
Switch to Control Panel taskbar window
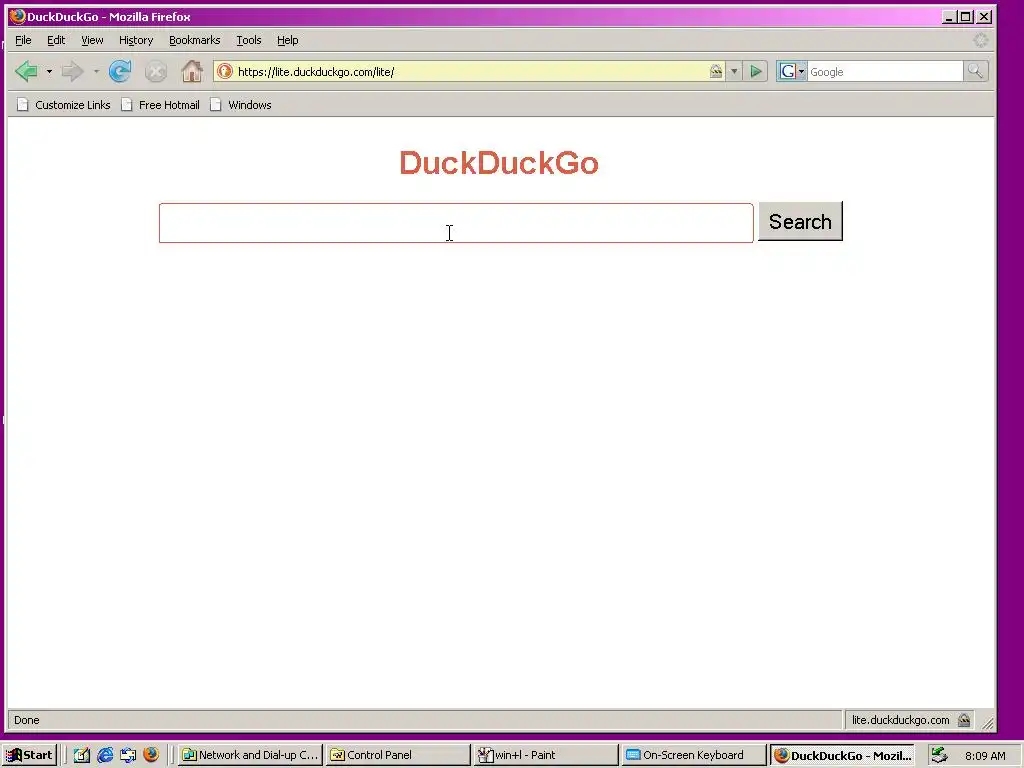[x=398, y=755]
